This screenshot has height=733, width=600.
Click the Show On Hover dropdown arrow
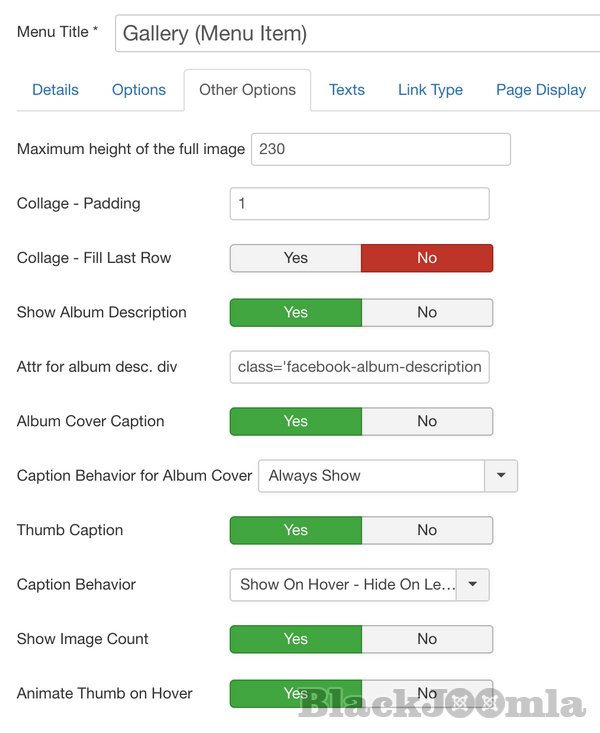[473, 585]
